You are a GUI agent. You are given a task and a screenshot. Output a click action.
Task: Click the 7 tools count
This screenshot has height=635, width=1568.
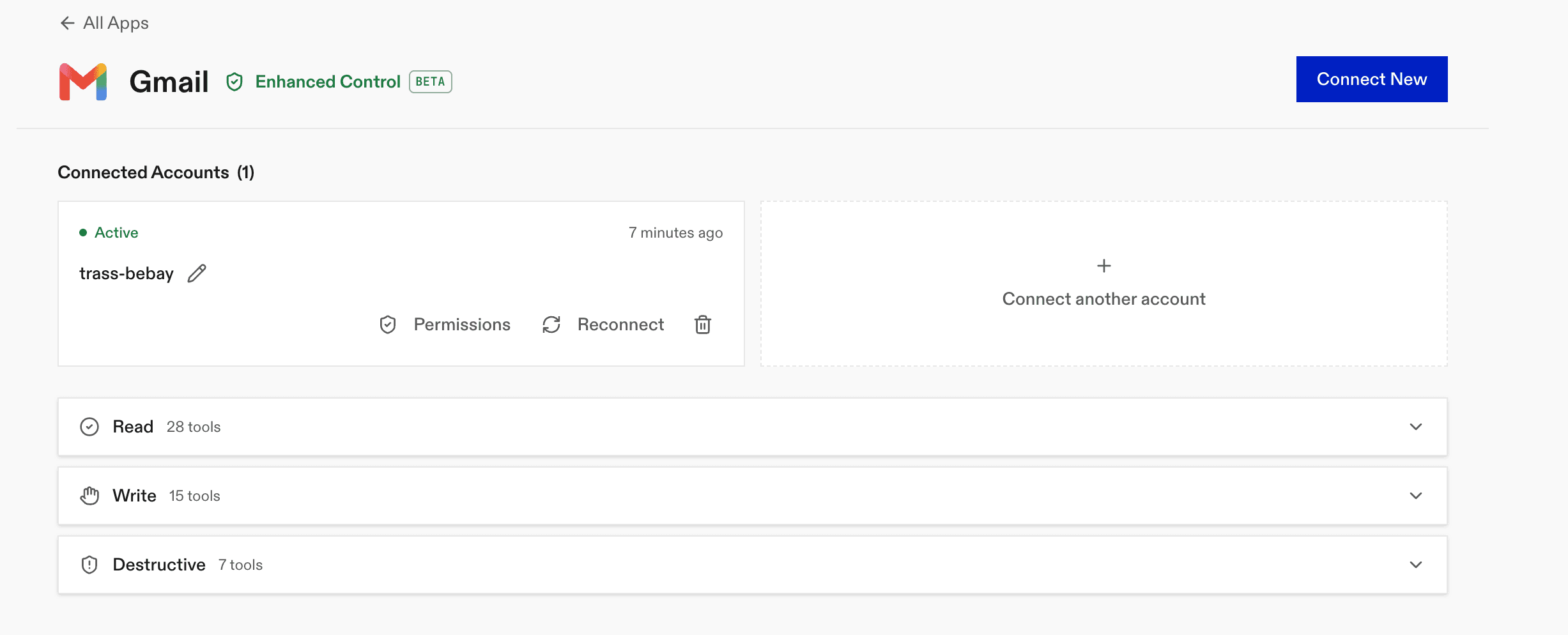tap(240, 565)
